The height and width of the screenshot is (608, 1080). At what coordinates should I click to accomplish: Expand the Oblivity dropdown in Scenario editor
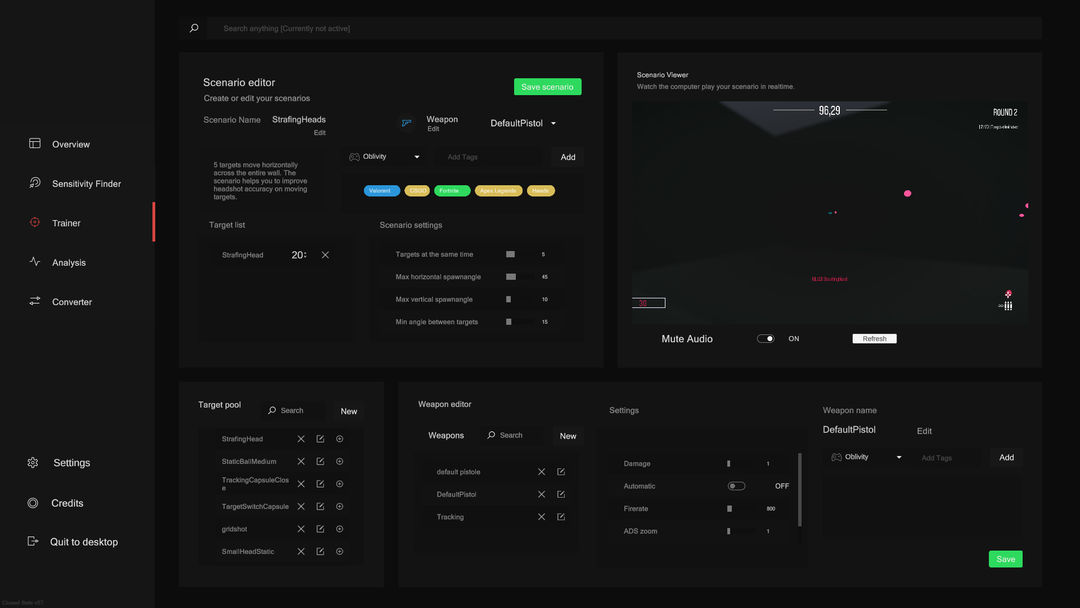(x=417, y=157)
